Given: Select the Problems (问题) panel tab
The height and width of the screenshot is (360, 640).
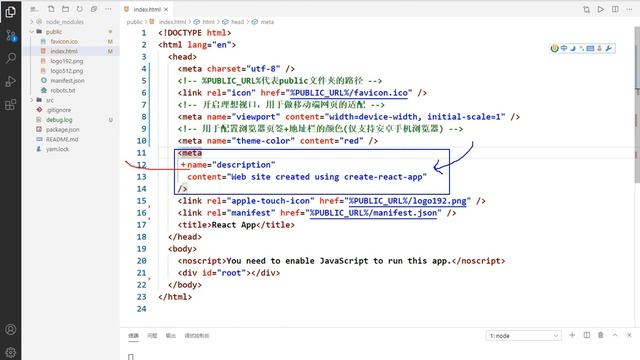Looking at the screenshot, I should 152,336.
